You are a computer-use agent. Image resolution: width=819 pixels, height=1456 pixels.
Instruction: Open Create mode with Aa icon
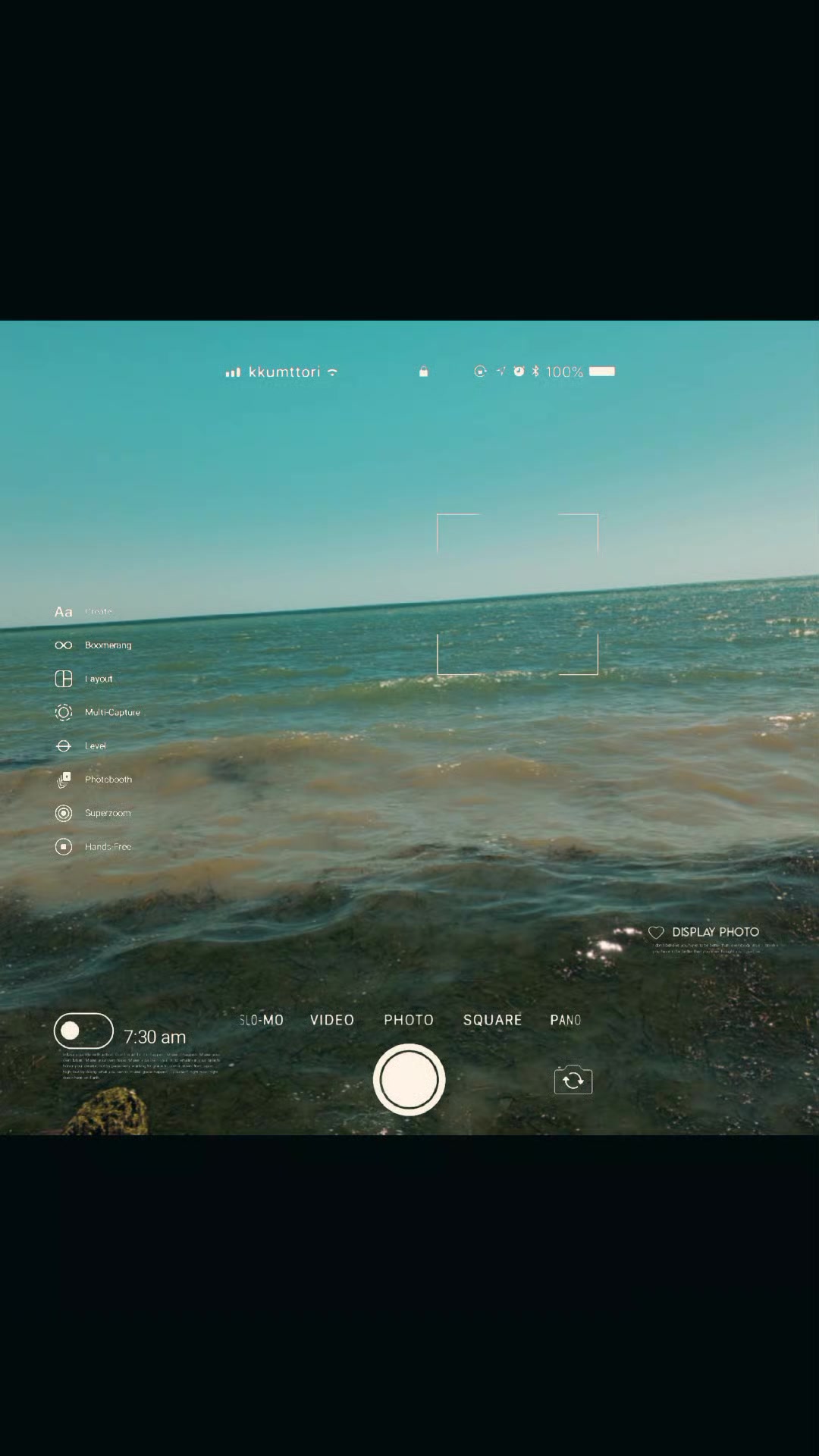pos(64,612)
